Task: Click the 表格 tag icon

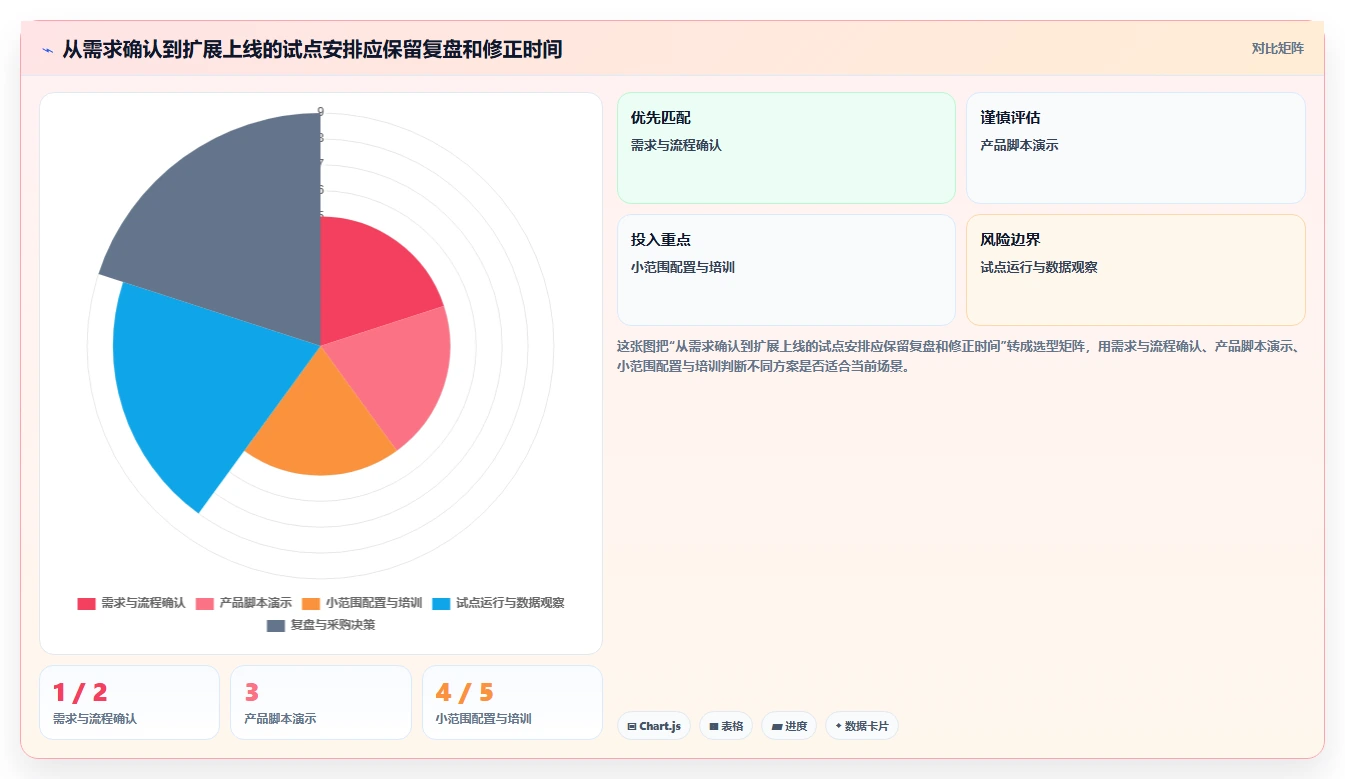Action: (x=714, y=726)
